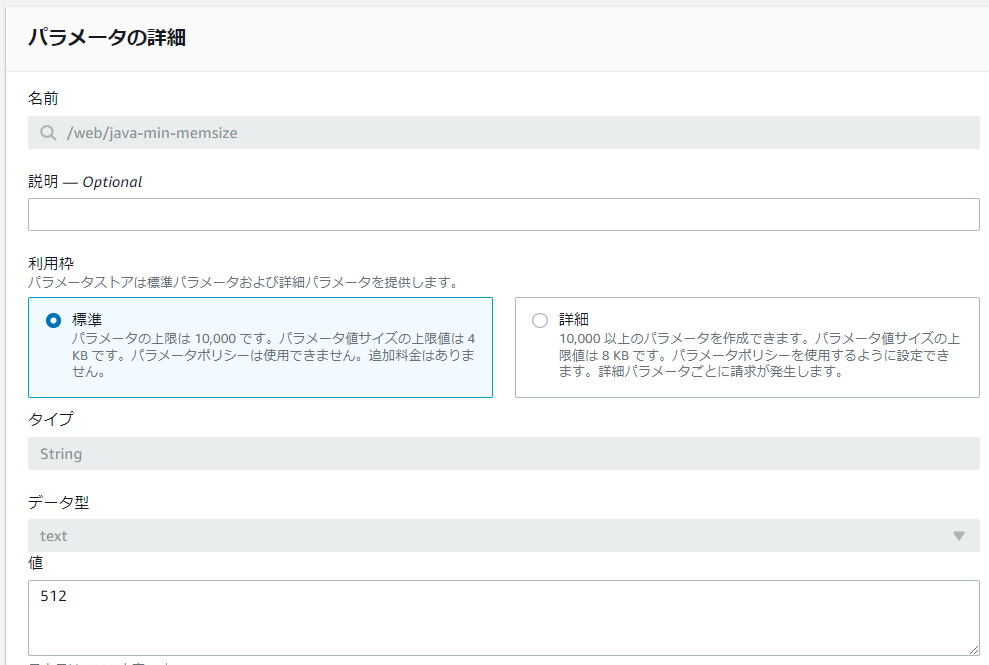Viewport: 989px width, 665px height.
Task: Click the name field showing /web/java-min-memsize
Action: pyautogui.click(x=503, y=132)
